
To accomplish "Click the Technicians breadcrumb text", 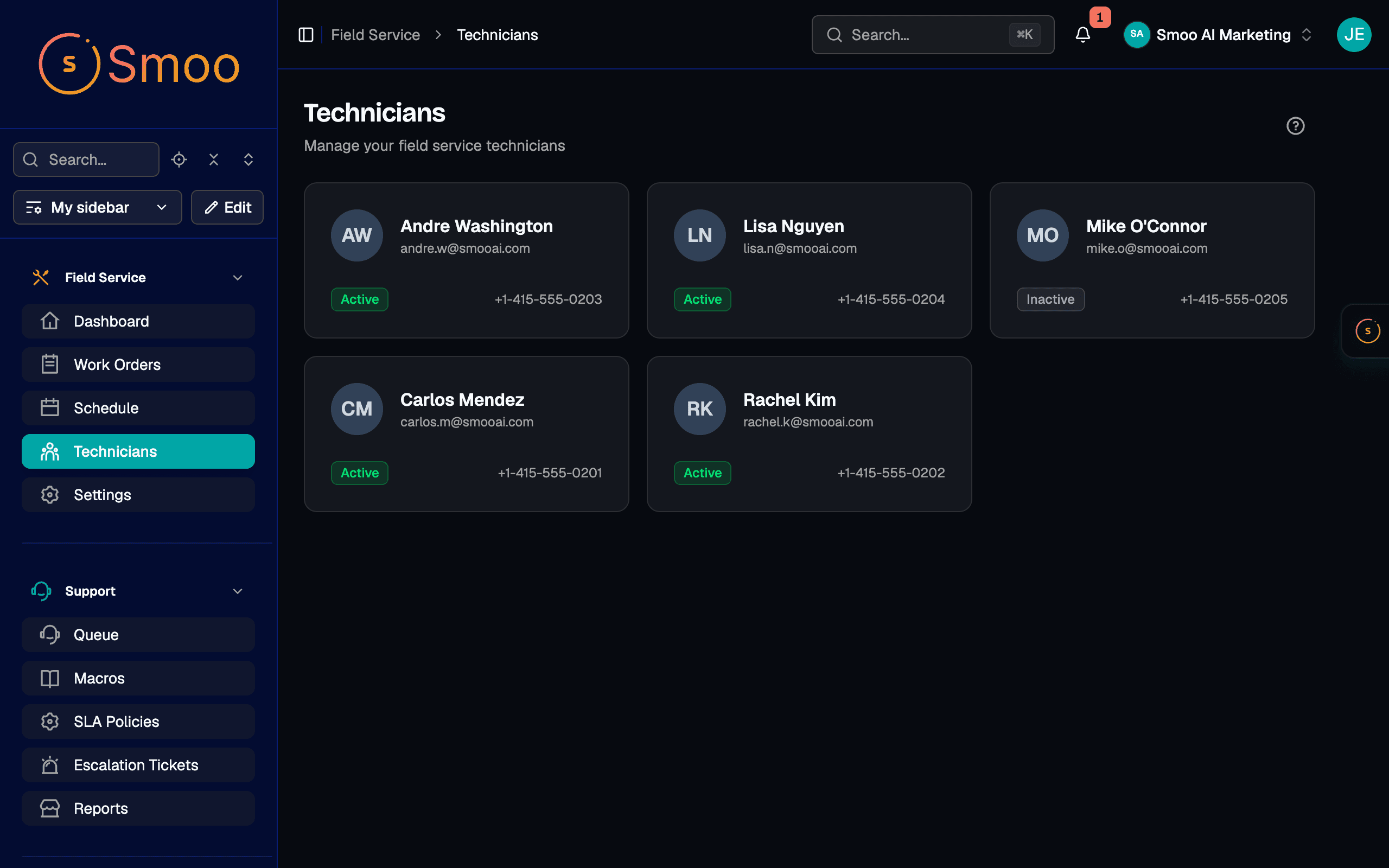I will [497, 35].
